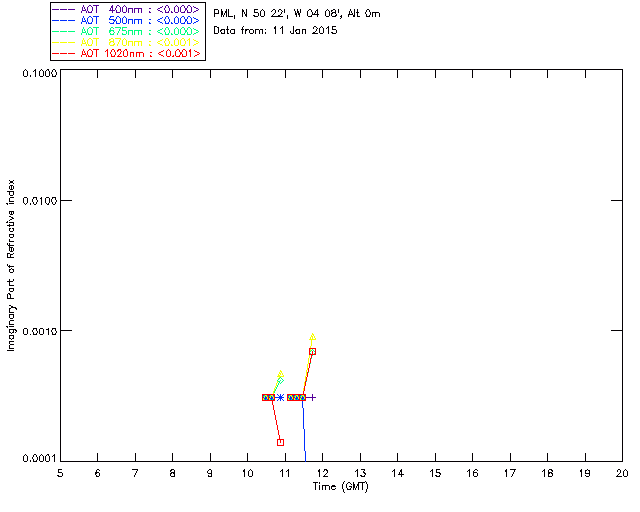
Task: Click the y-axis value 0.0010
Action: [x=40, y=331]
